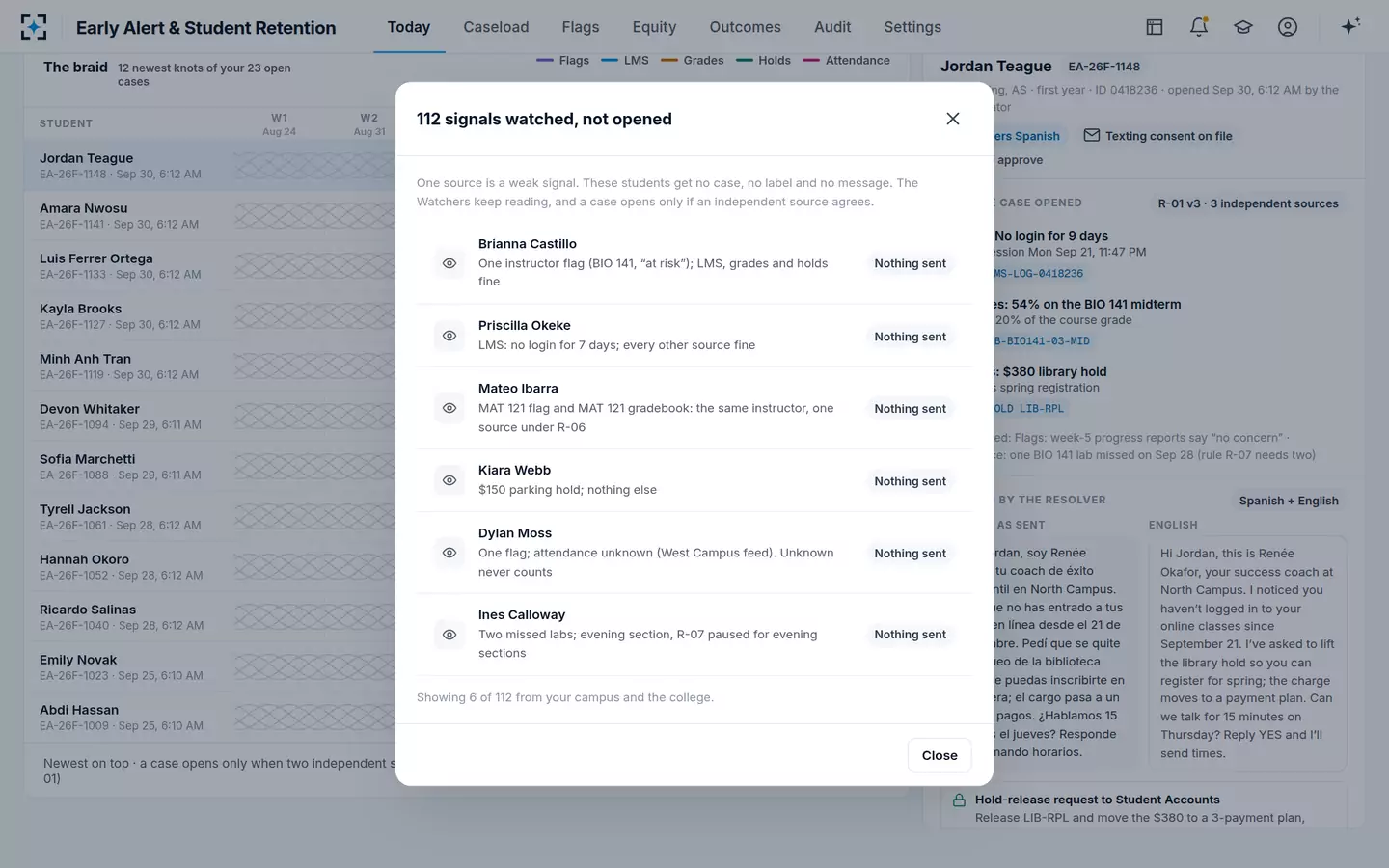Switch to the Today tab

click(x=409, y=27)
